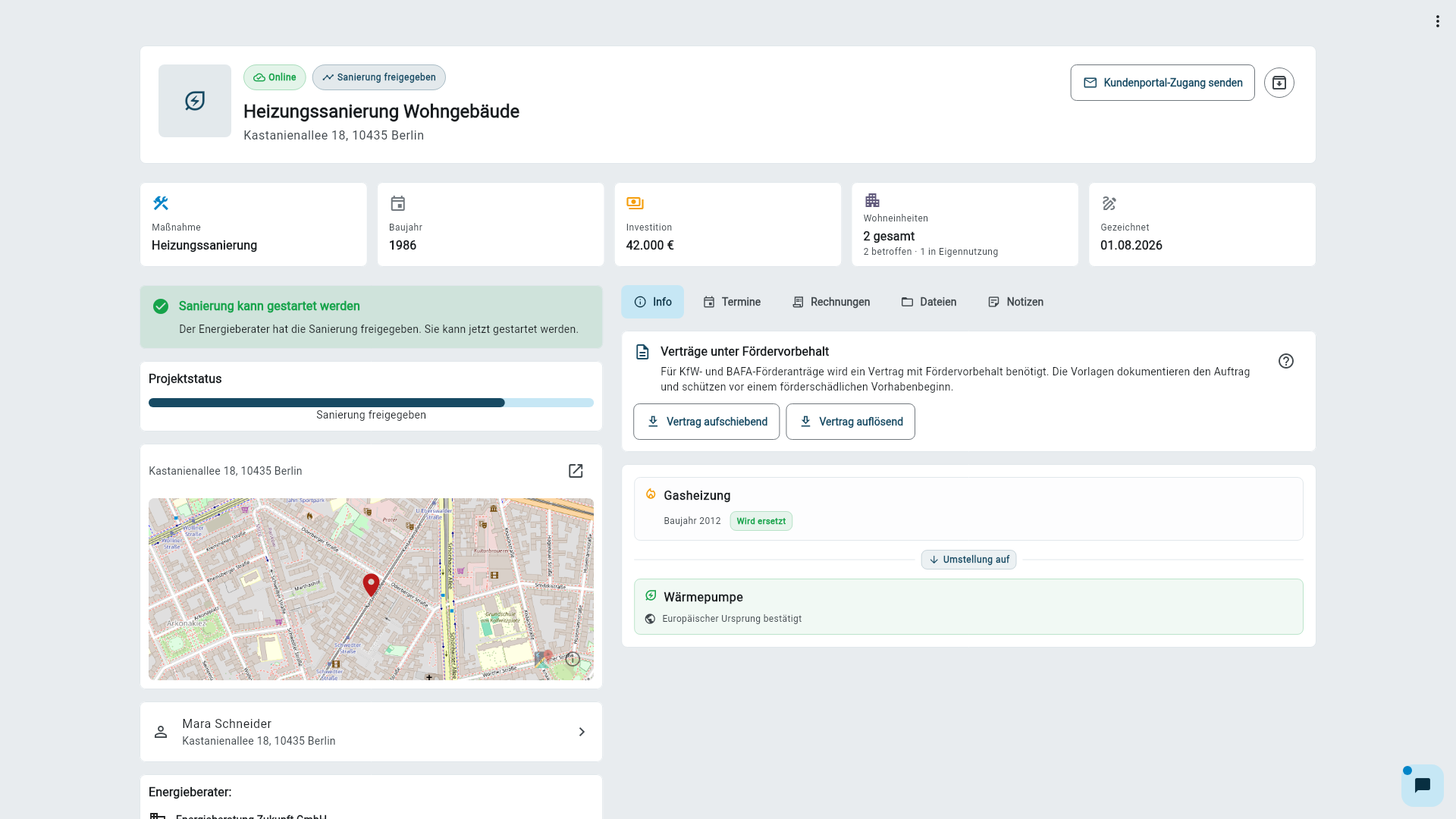The height and width of the screenshot is (819, 1456).
Task: Open the Rechnungen tab
Action: pos(831,302)
